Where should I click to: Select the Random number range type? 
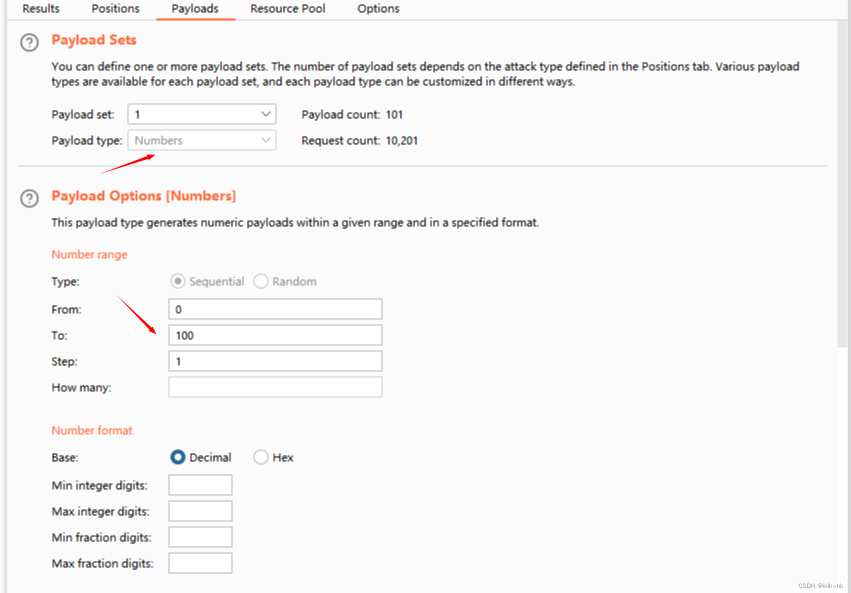coord(261,282)
